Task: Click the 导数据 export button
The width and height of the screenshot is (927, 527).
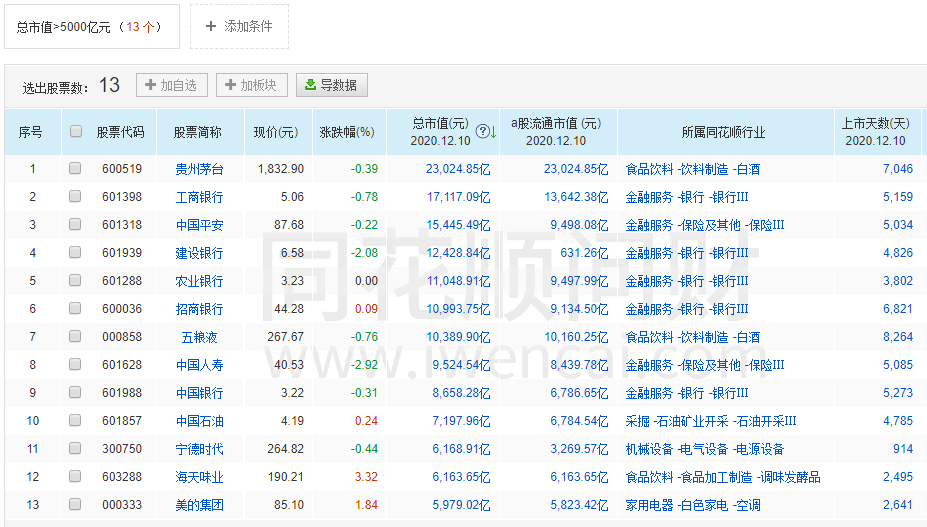Action: (332, 85)
